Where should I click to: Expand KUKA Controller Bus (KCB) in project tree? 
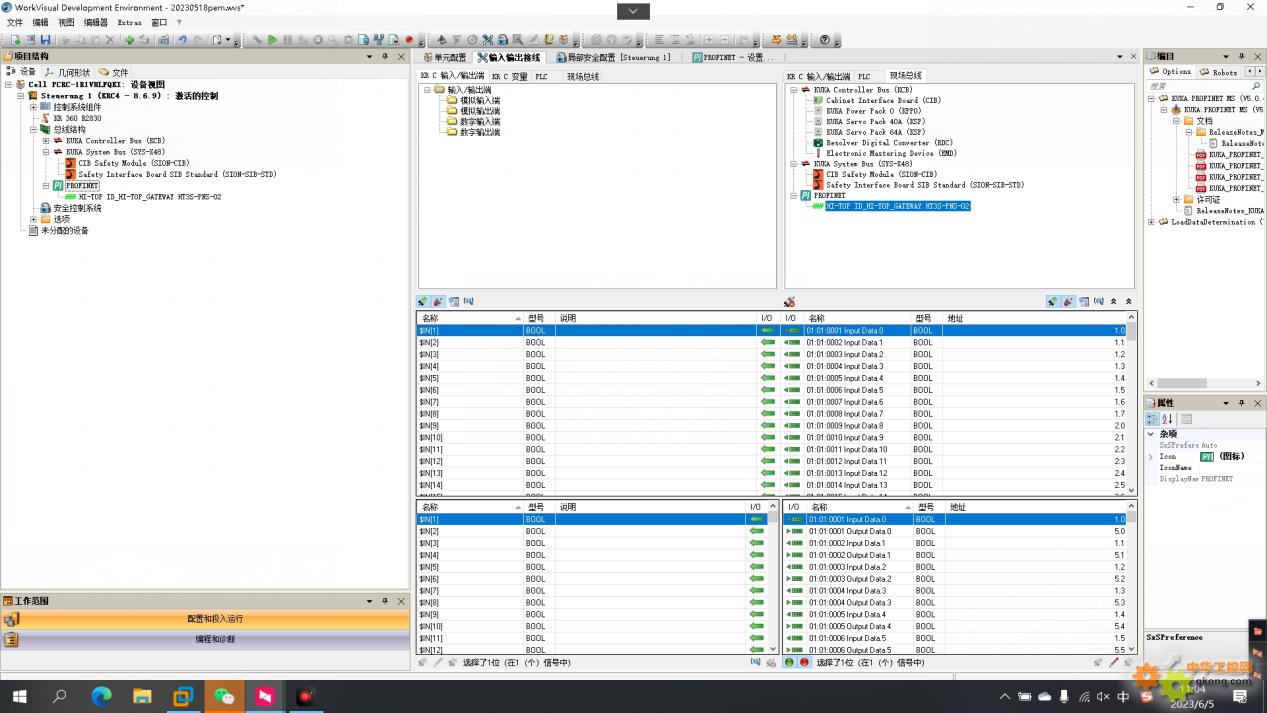(x=45, y=141)
